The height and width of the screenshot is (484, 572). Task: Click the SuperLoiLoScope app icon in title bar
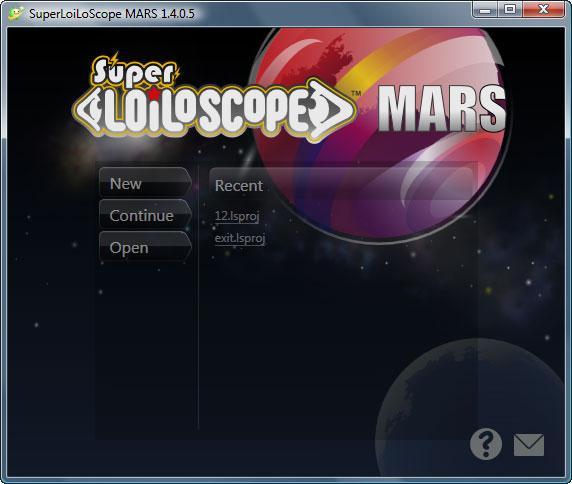pyautogui.click(x=16, y=13)
